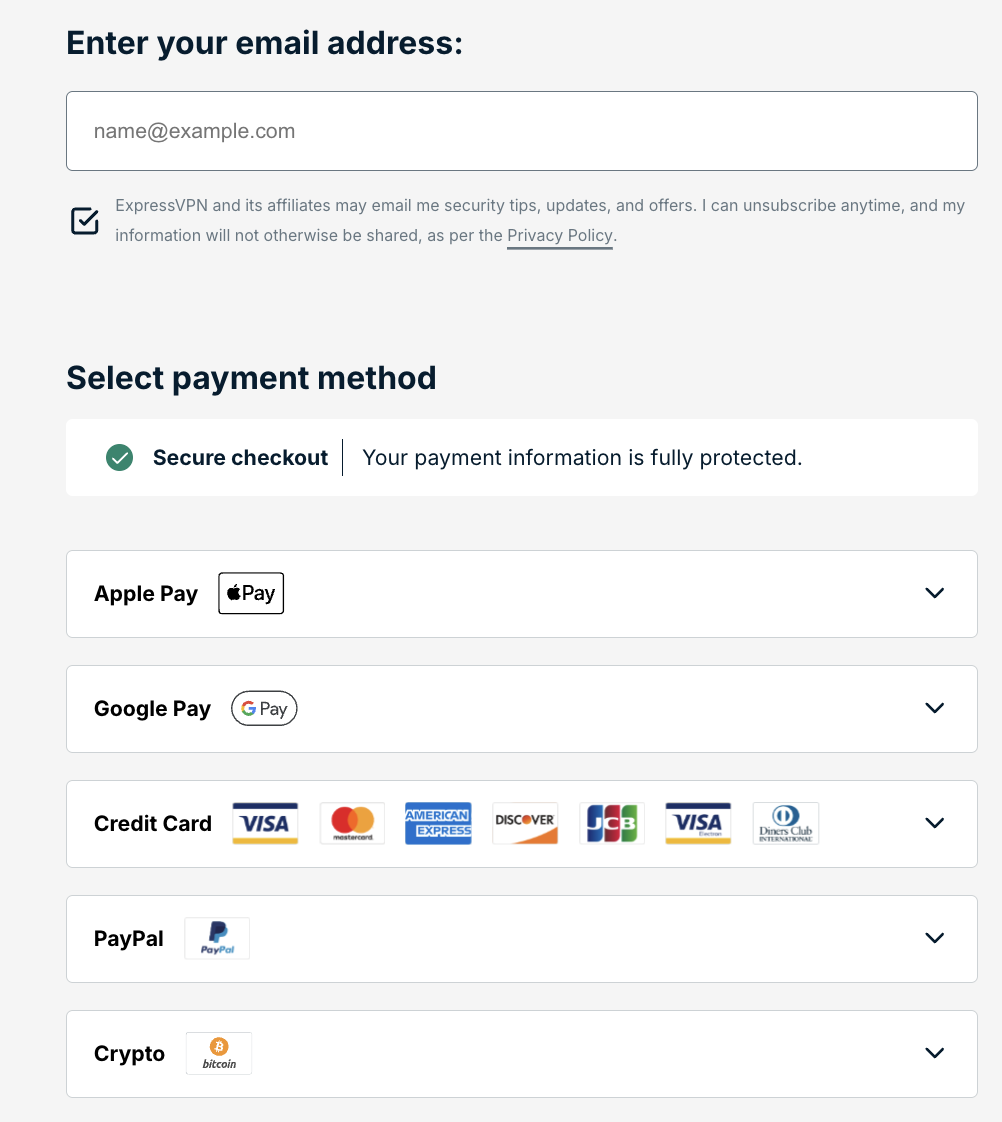The image size is (1002, 1122).
Task: Click the Diners Club International icon
Action: (785, 823)
